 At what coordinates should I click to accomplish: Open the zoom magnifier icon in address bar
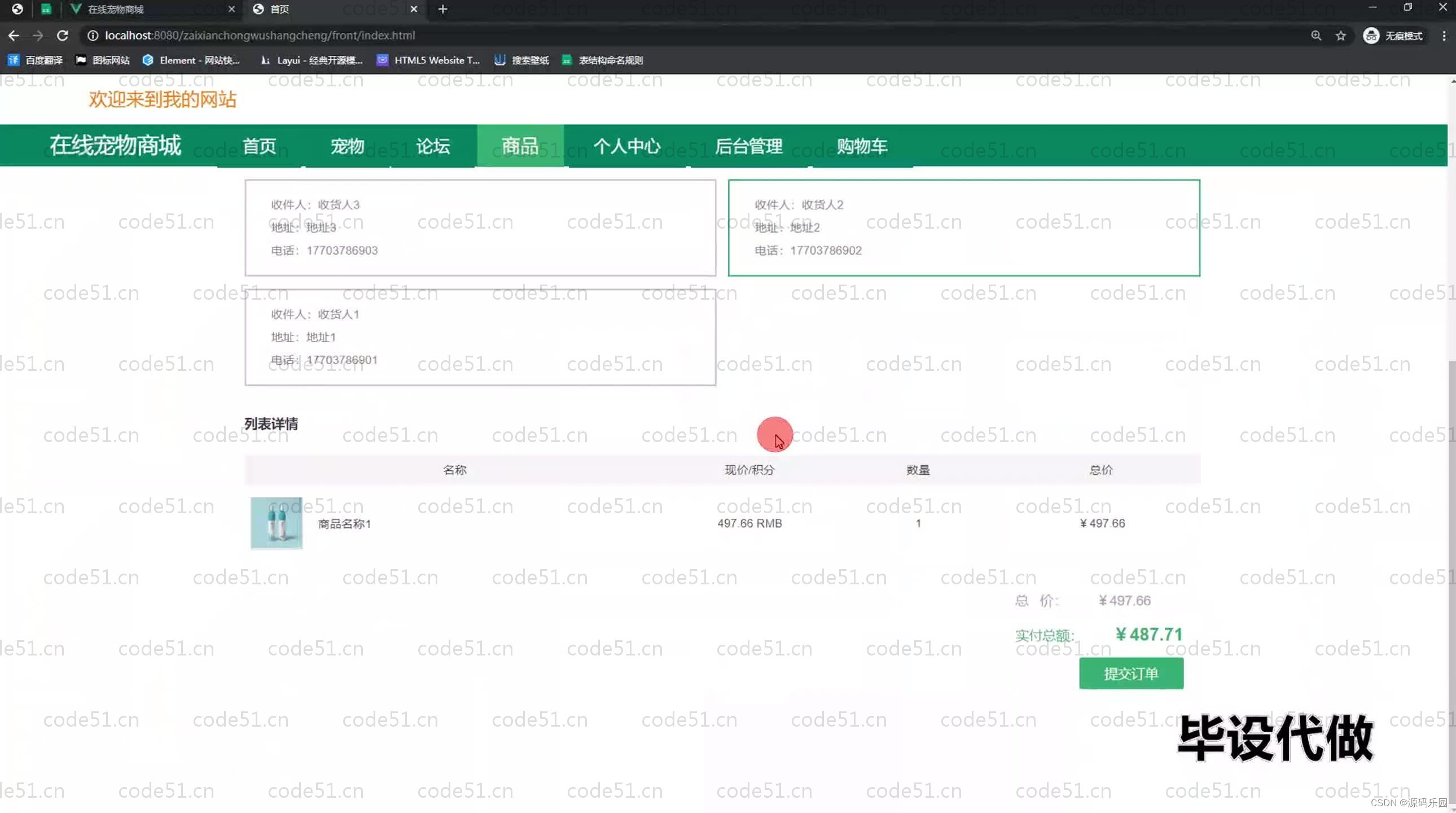tap(1317, 36)
